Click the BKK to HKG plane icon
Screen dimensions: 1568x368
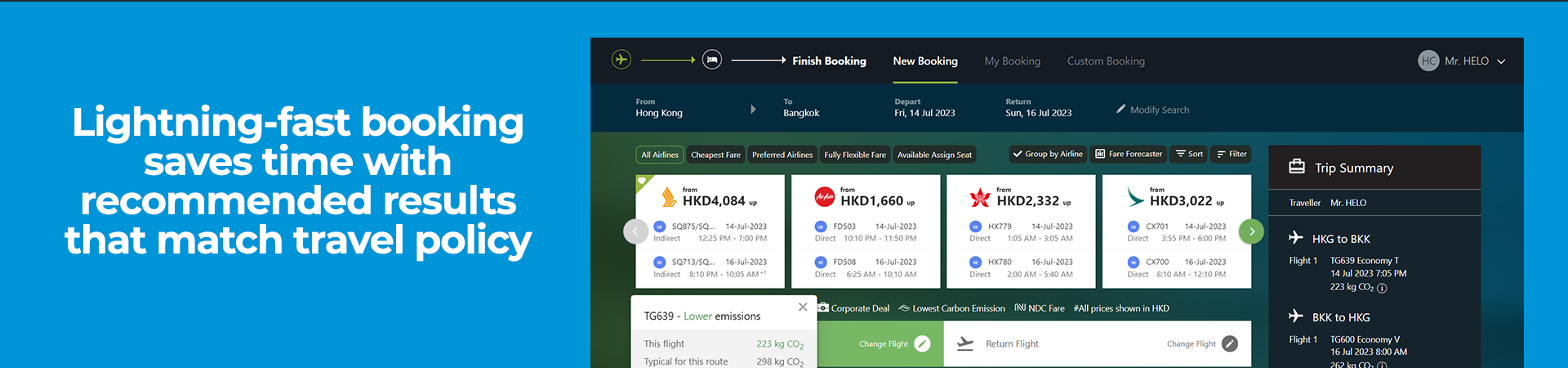pyautogui.click(x=1296, y=316)
